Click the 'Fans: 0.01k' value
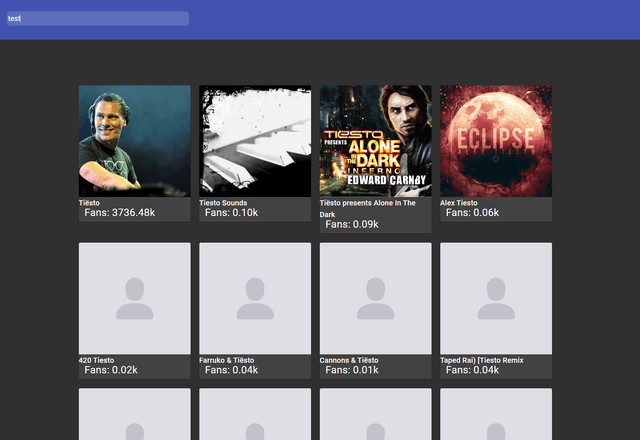640x440 pixels. 352,370
